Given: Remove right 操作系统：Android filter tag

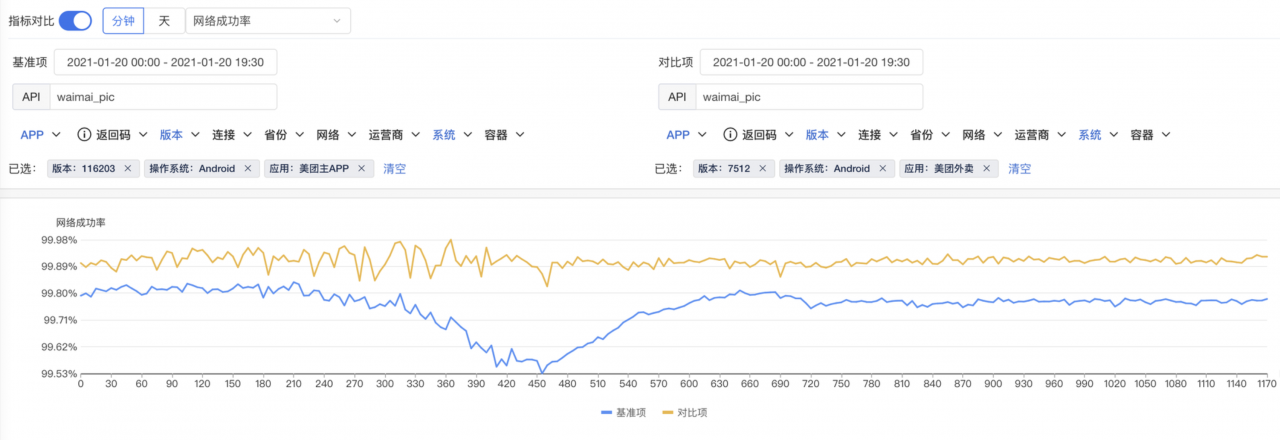Looking at the screenshot, I should (882, 169).
